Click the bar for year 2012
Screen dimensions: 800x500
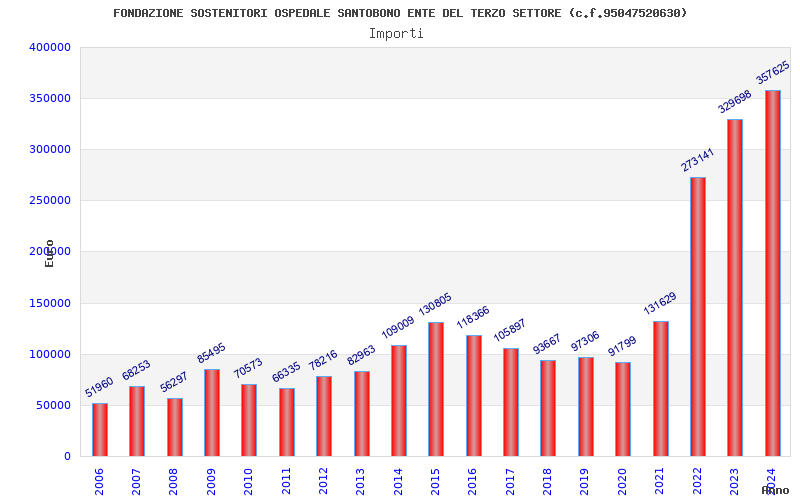[x=324, y=416]
